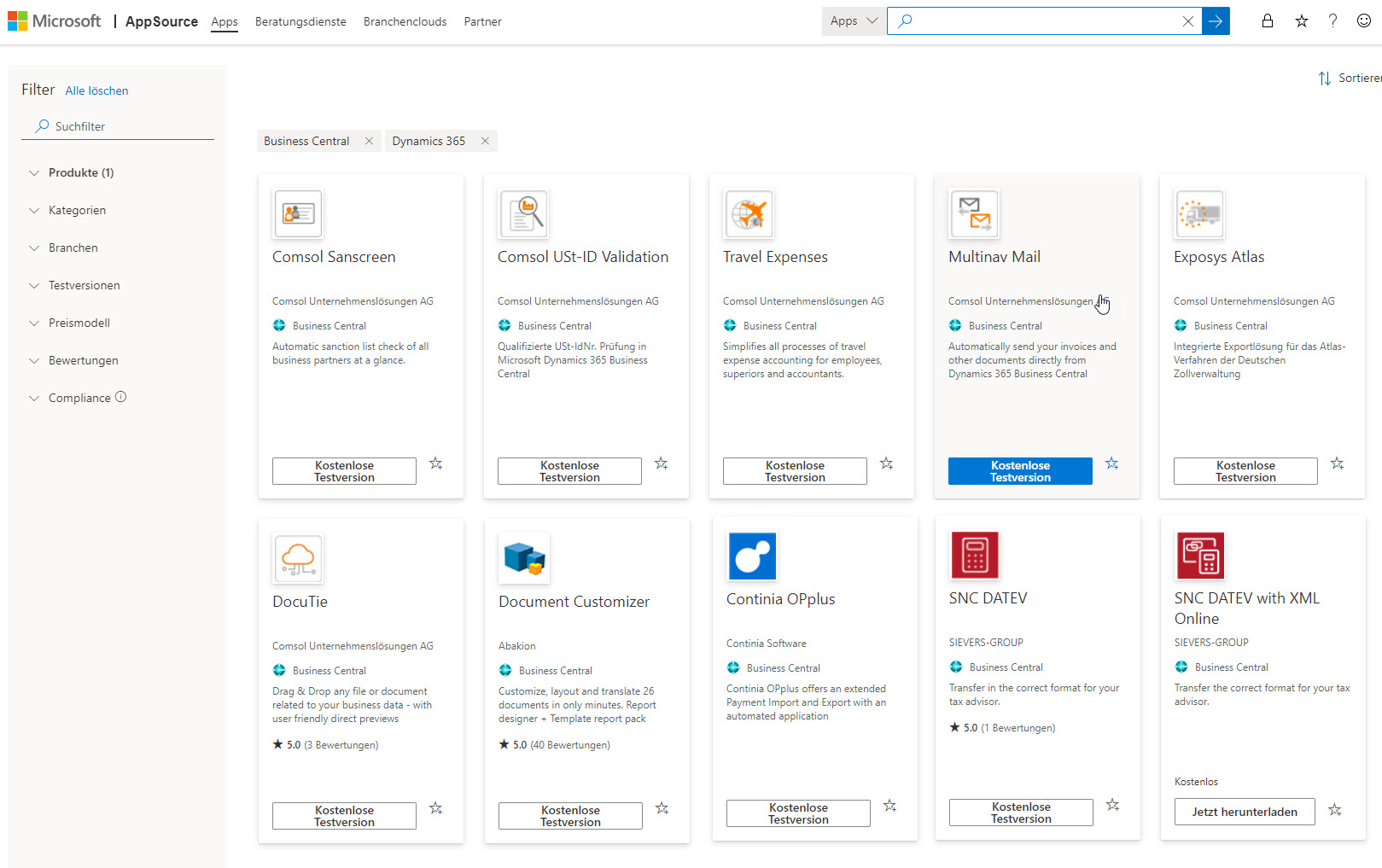Click the Microsoft logo
Image resolution: width=1382 pixels, height=868 pixels.
[54, 21]
